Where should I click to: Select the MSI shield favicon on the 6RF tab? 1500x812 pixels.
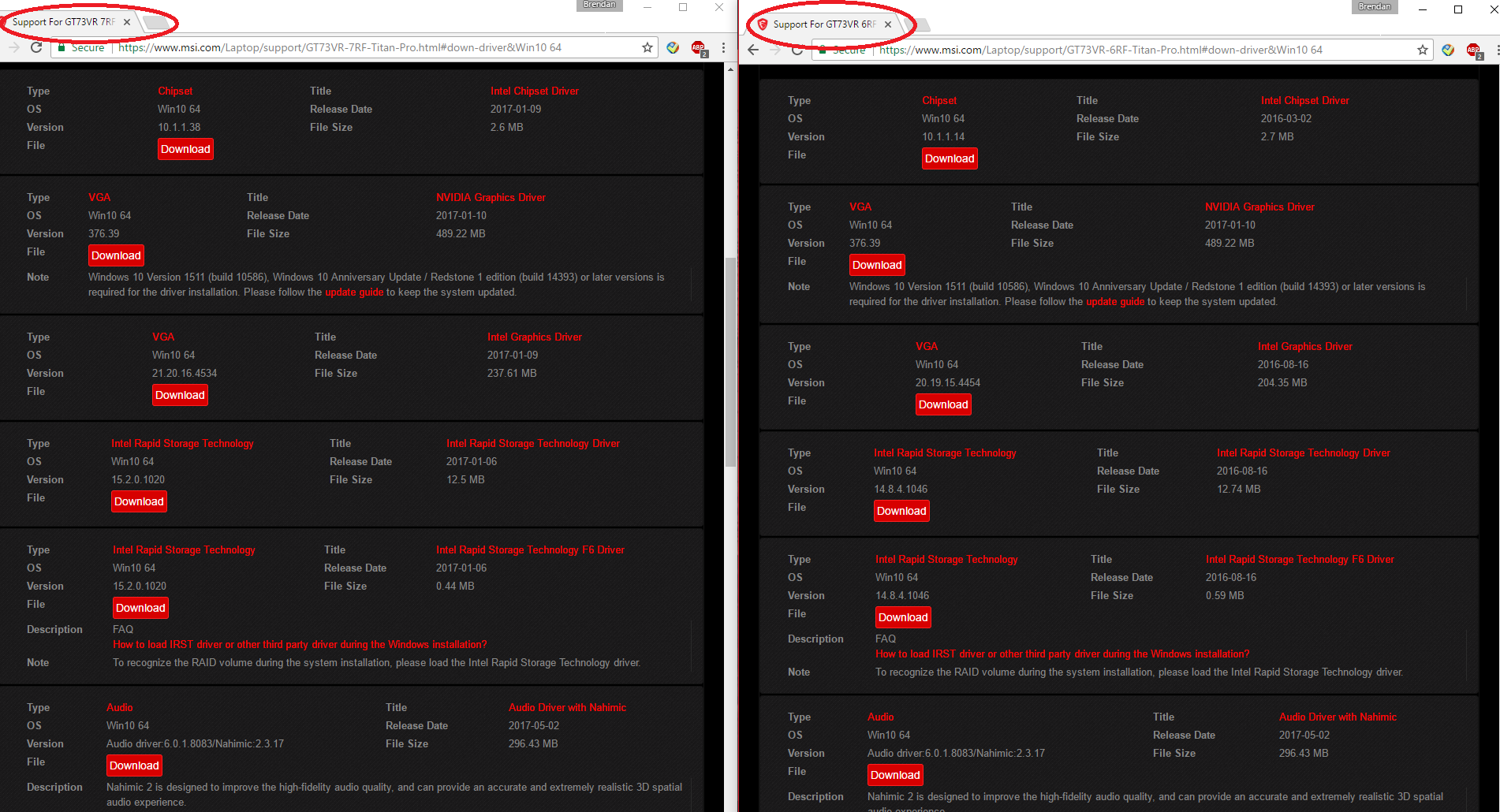tap(763, 24)
